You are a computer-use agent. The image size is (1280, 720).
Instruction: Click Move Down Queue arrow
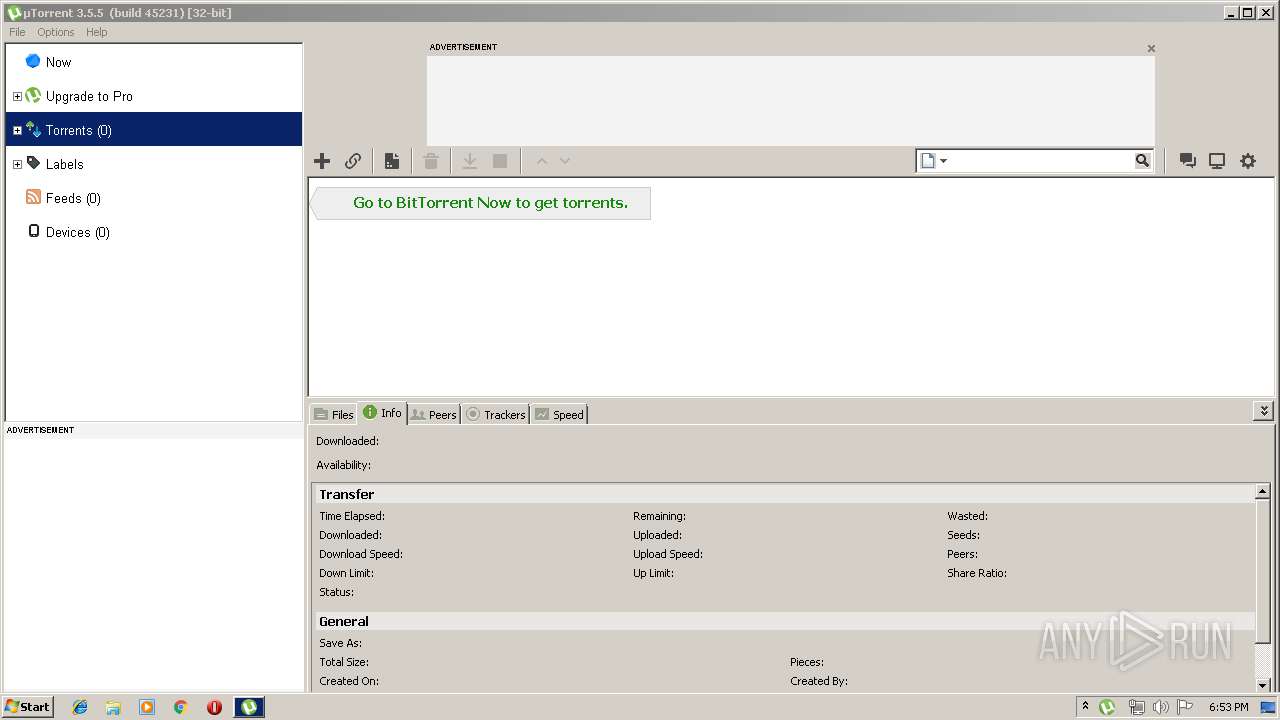[565, 161]
